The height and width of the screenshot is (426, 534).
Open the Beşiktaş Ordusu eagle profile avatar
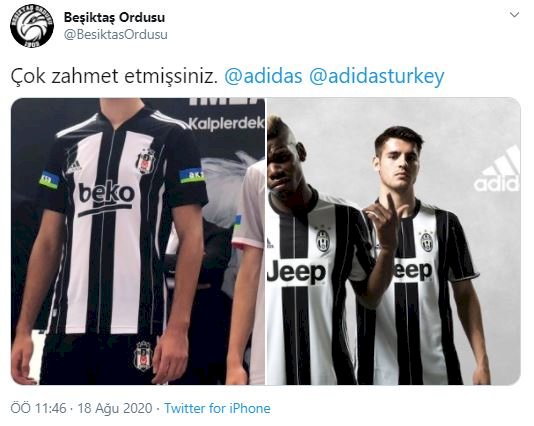click(32, 26)
